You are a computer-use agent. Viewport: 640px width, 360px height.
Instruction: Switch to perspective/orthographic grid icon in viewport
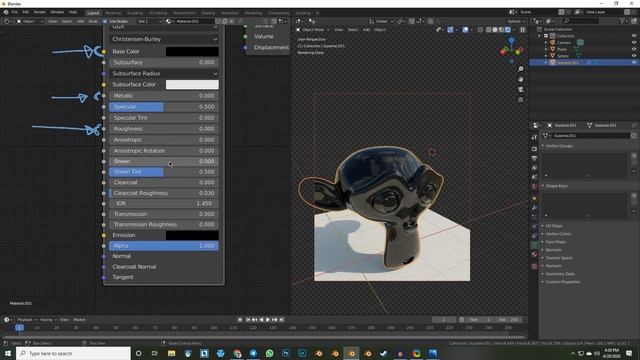tap(520, 100)
